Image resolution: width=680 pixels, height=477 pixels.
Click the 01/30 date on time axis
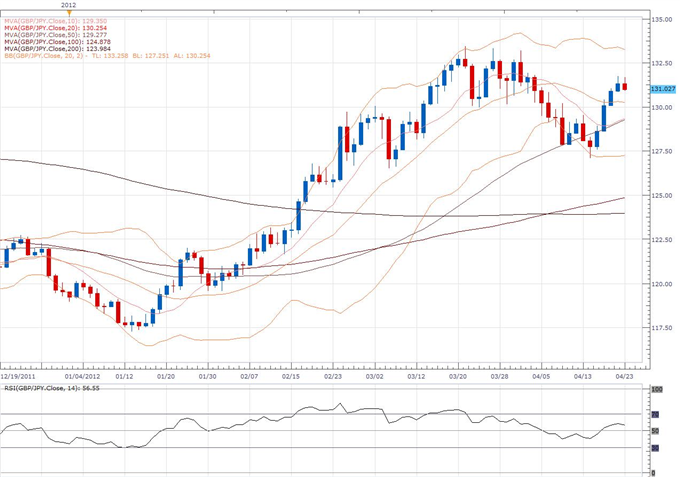click(207, 377)
